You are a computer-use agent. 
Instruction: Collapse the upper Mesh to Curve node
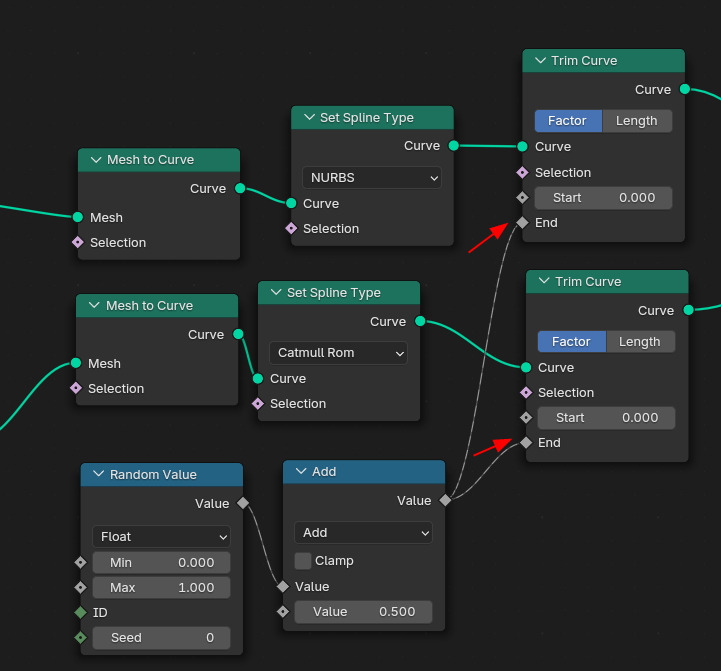96,160
